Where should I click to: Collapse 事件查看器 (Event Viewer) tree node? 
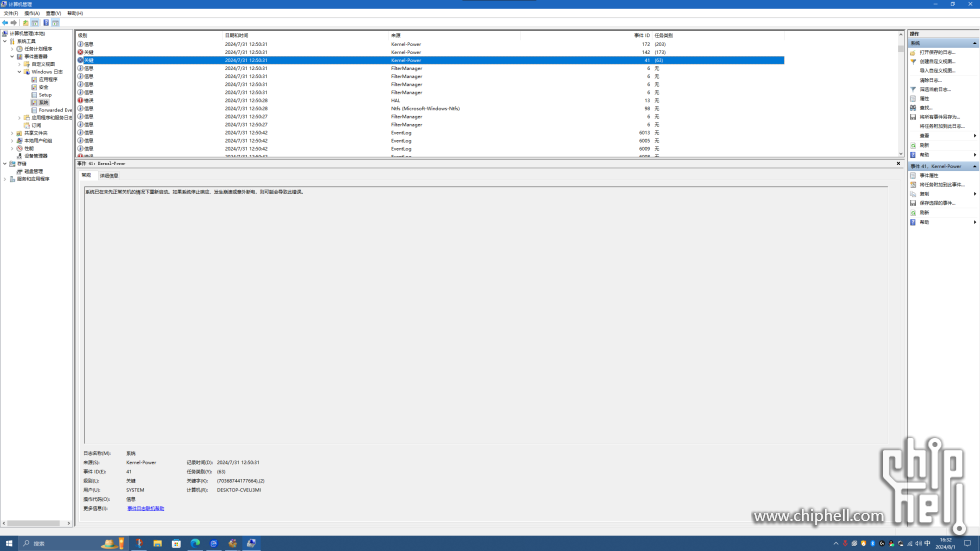click(x=12, y=56)
